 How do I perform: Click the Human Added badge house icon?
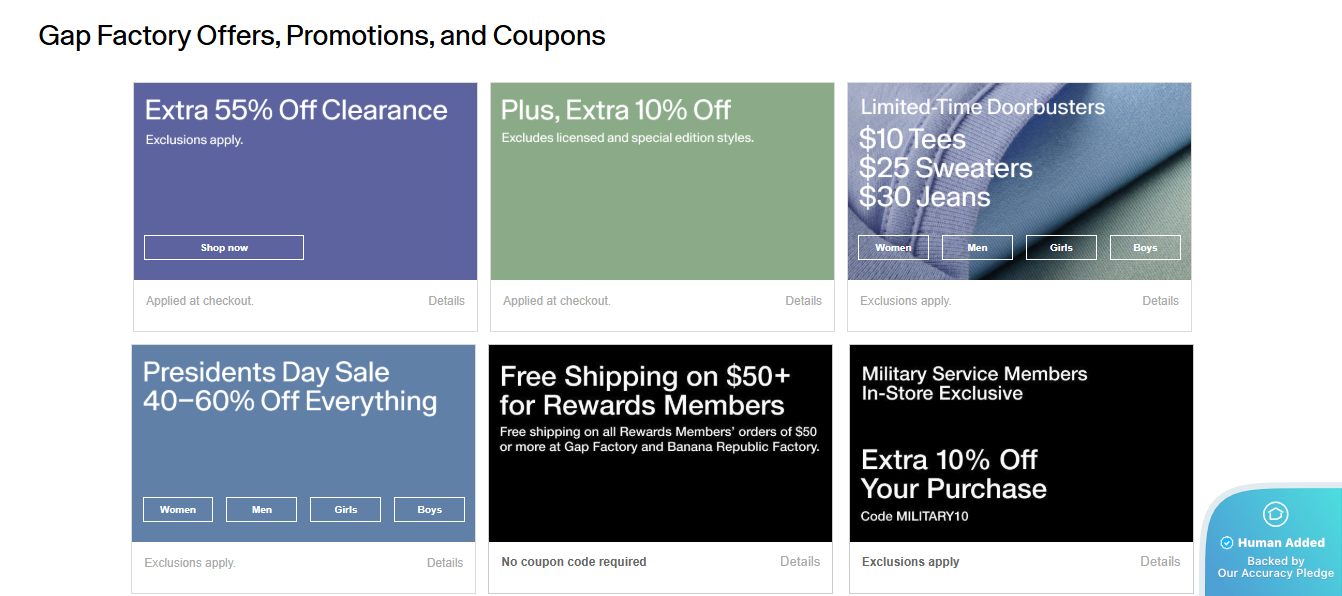1275,514
